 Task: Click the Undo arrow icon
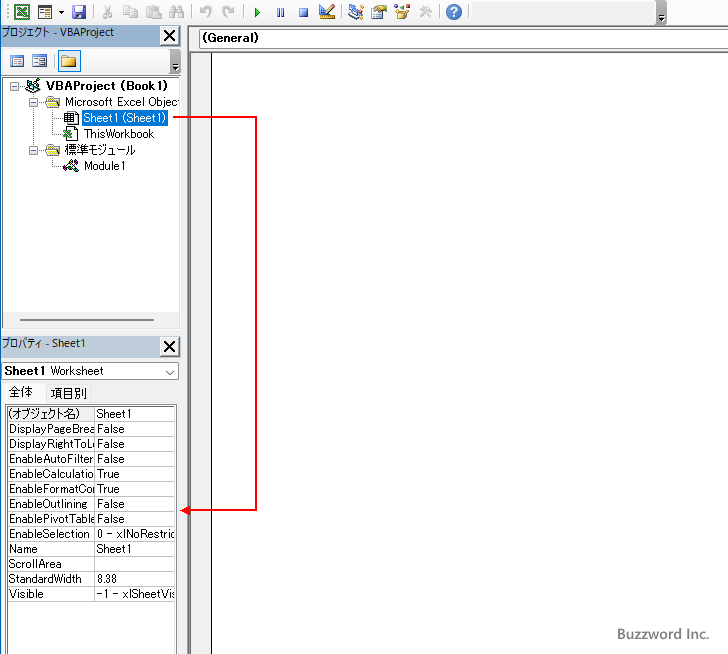click(206, 12)
